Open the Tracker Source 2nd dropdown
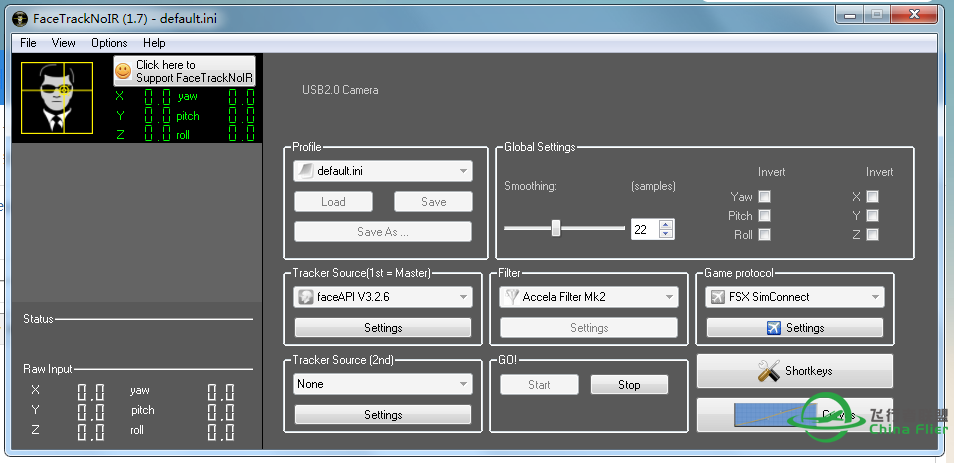 pyautogui.click(x=463, y=384)
